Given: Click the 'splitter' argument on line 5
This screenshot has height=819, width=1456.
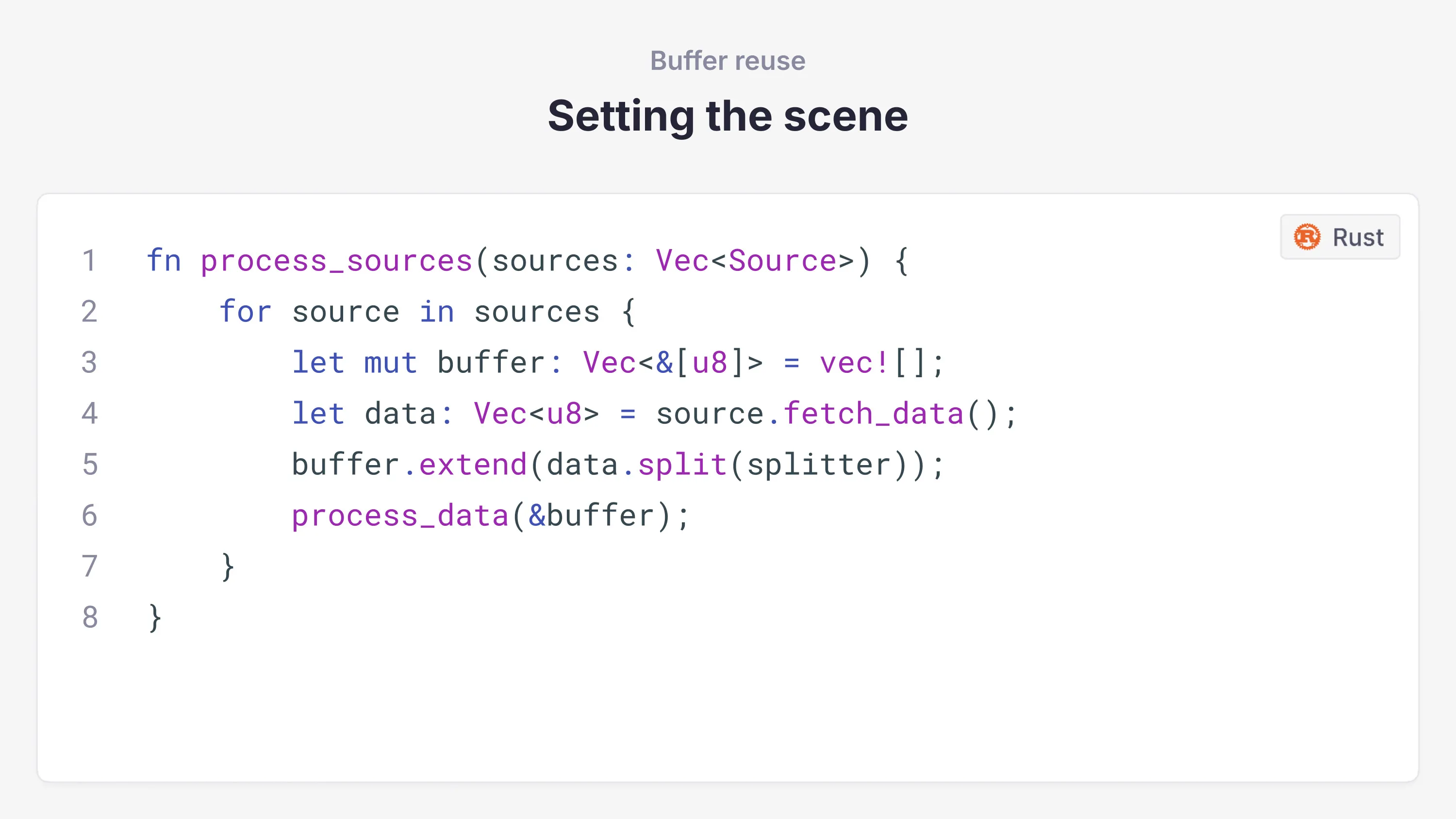Looking at the screenshot, I should (818, 465).
